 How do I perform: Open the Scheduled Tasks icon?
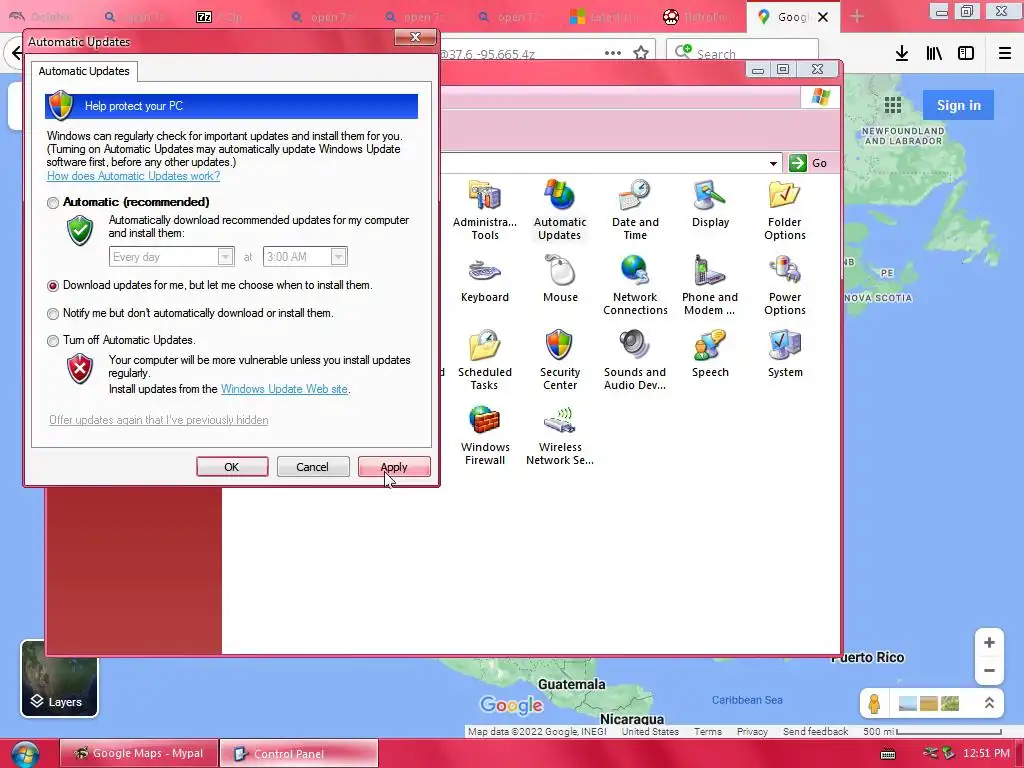(x=485, y=360)
